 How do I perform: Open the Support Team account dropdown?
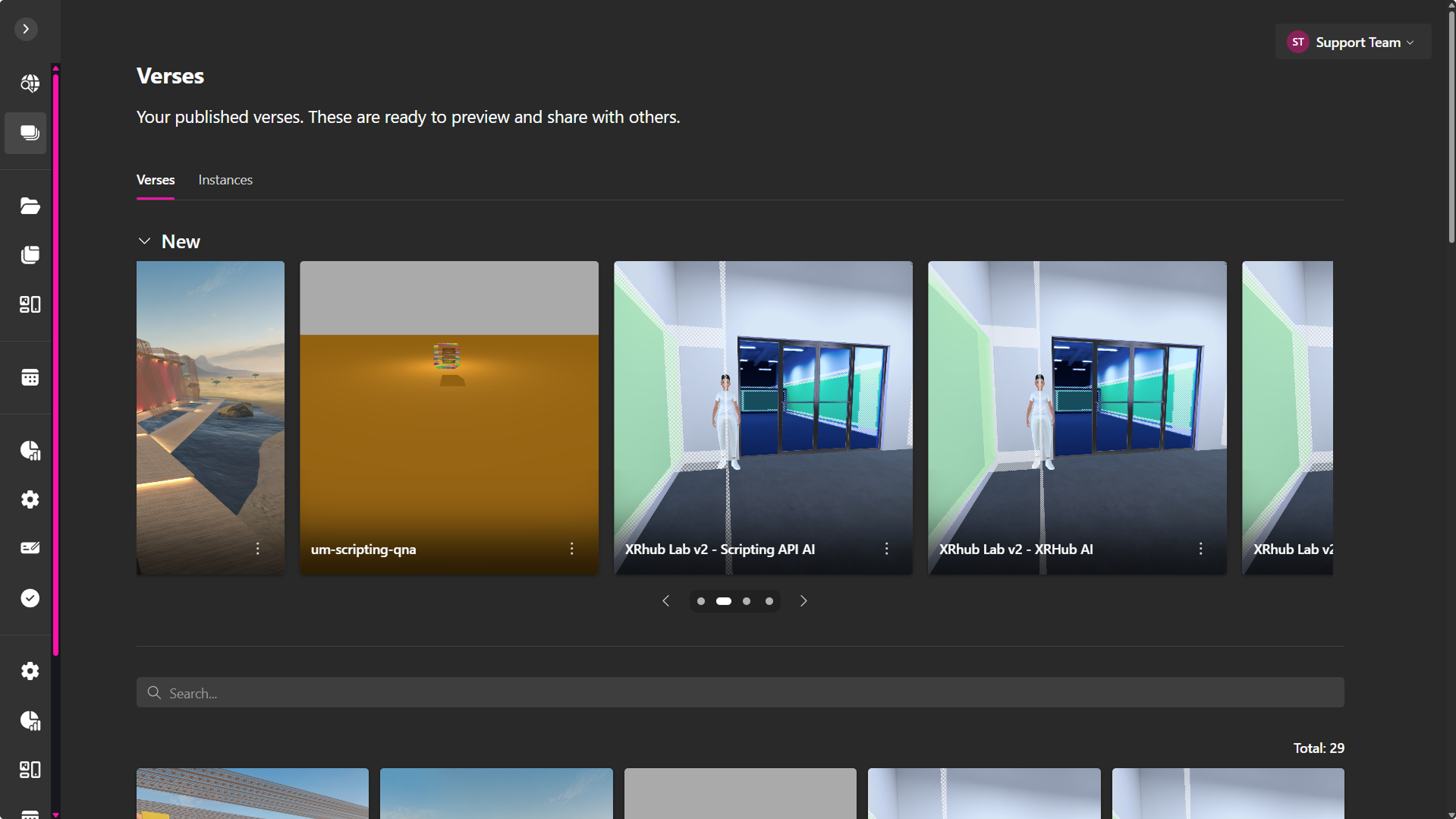point(1353,43)
